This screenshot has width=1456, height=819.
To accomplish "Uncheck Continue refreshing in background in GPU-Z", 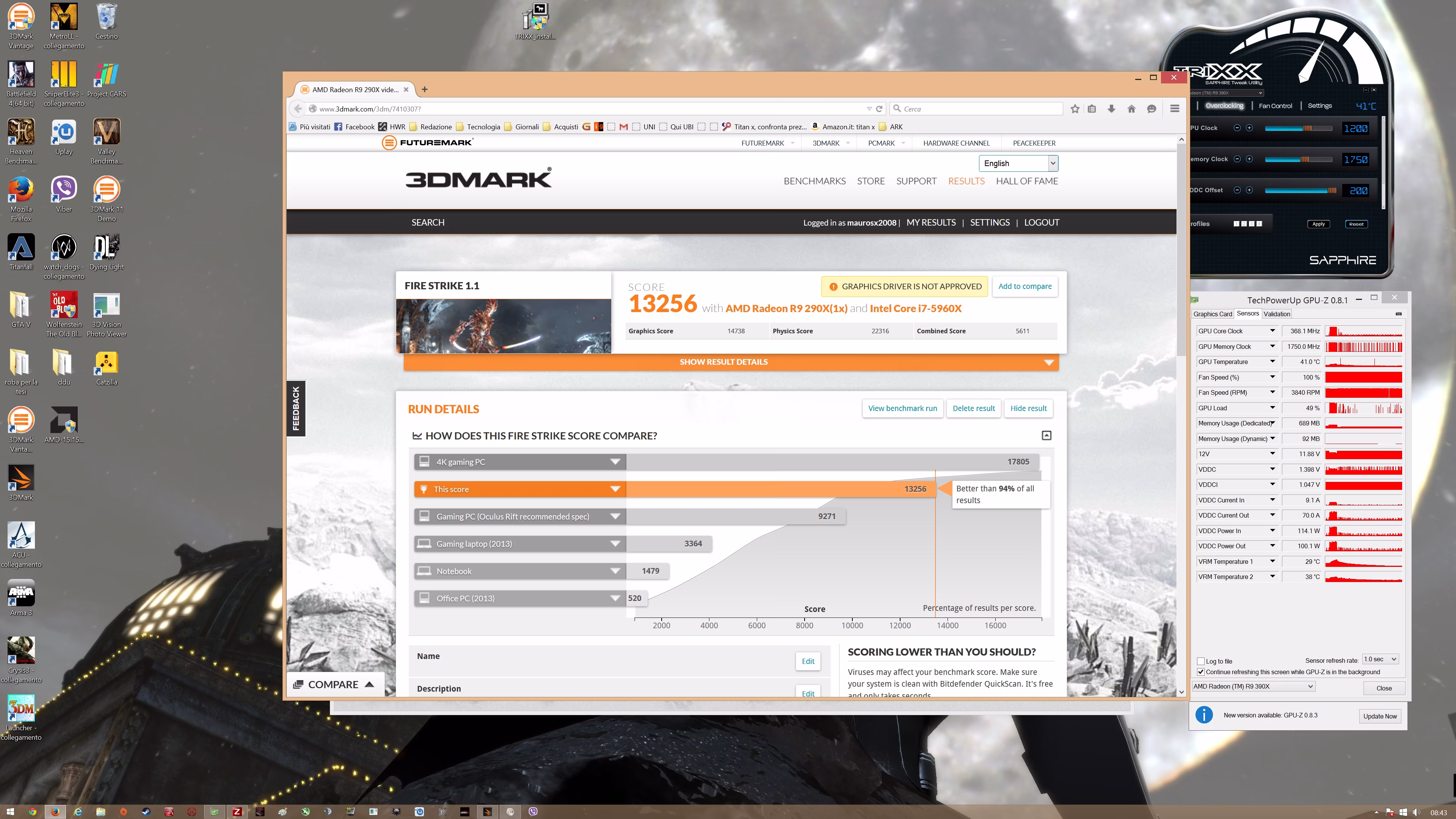I will point(1200,672).
